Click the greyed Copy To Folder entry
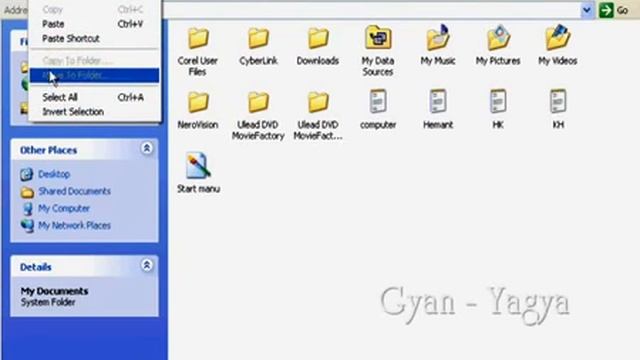 pyautogui.click(x=94, y=61)
